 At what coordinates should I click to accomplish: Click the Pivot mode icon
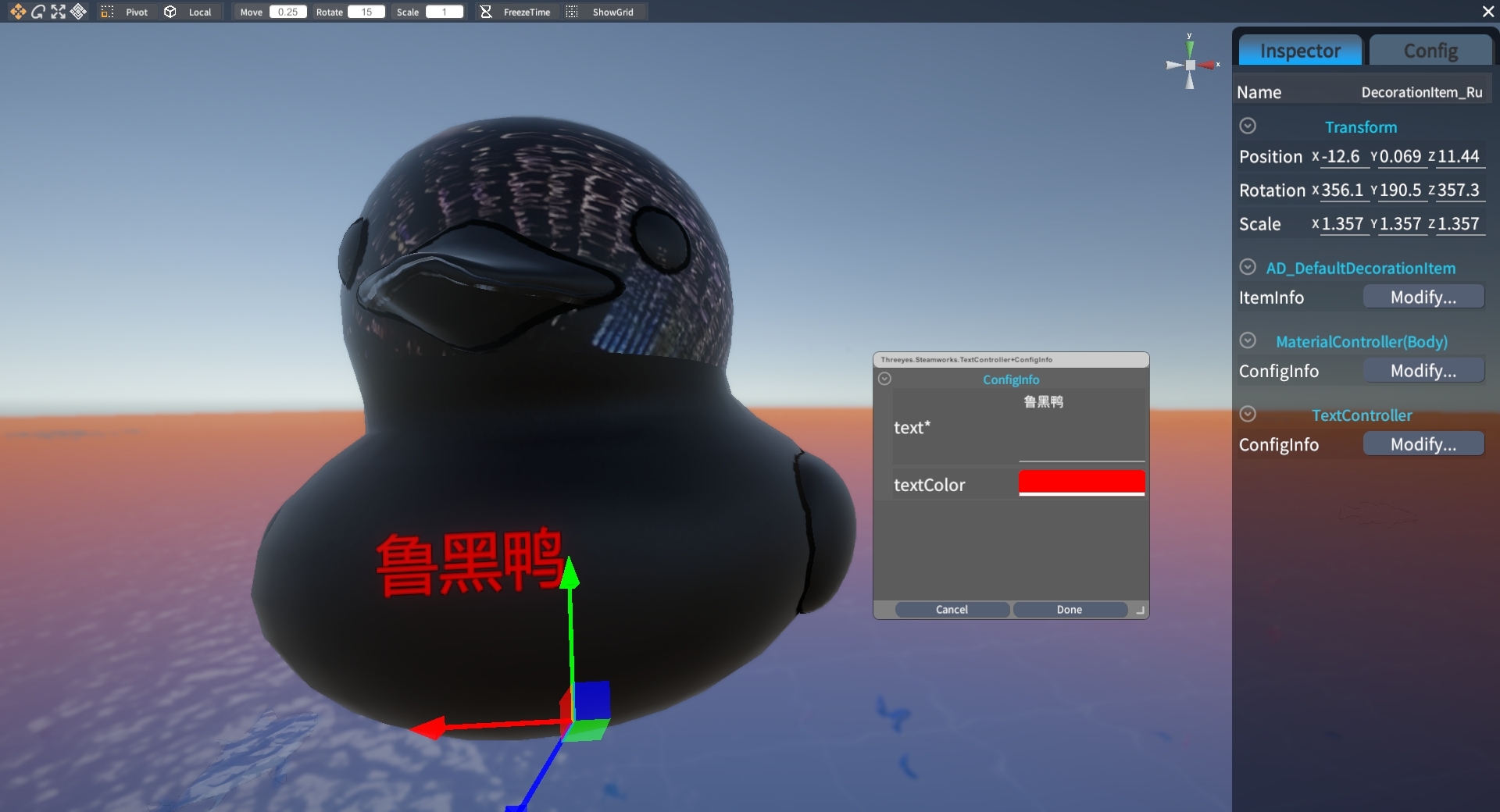click(108, 12)
